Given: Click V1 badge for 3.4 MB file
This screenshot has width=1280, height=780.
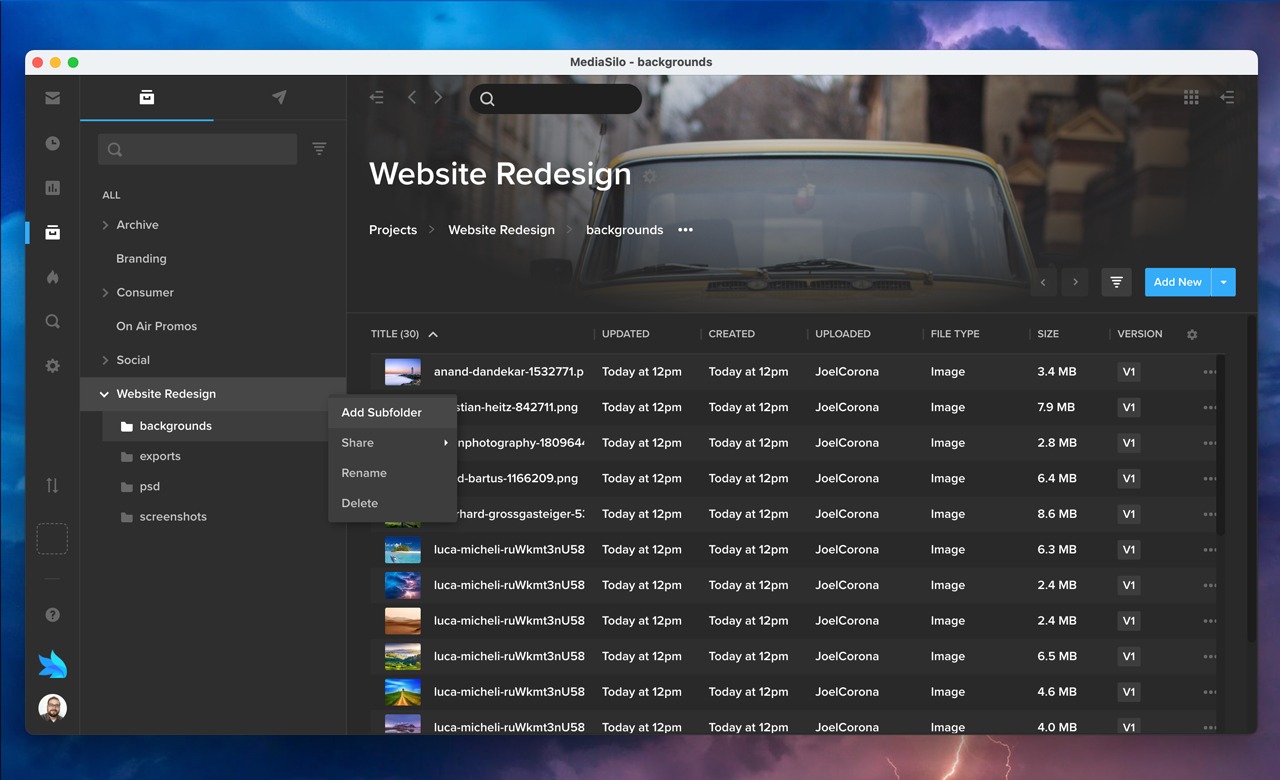Looking at the screenshot, I should coord(1129,372).
